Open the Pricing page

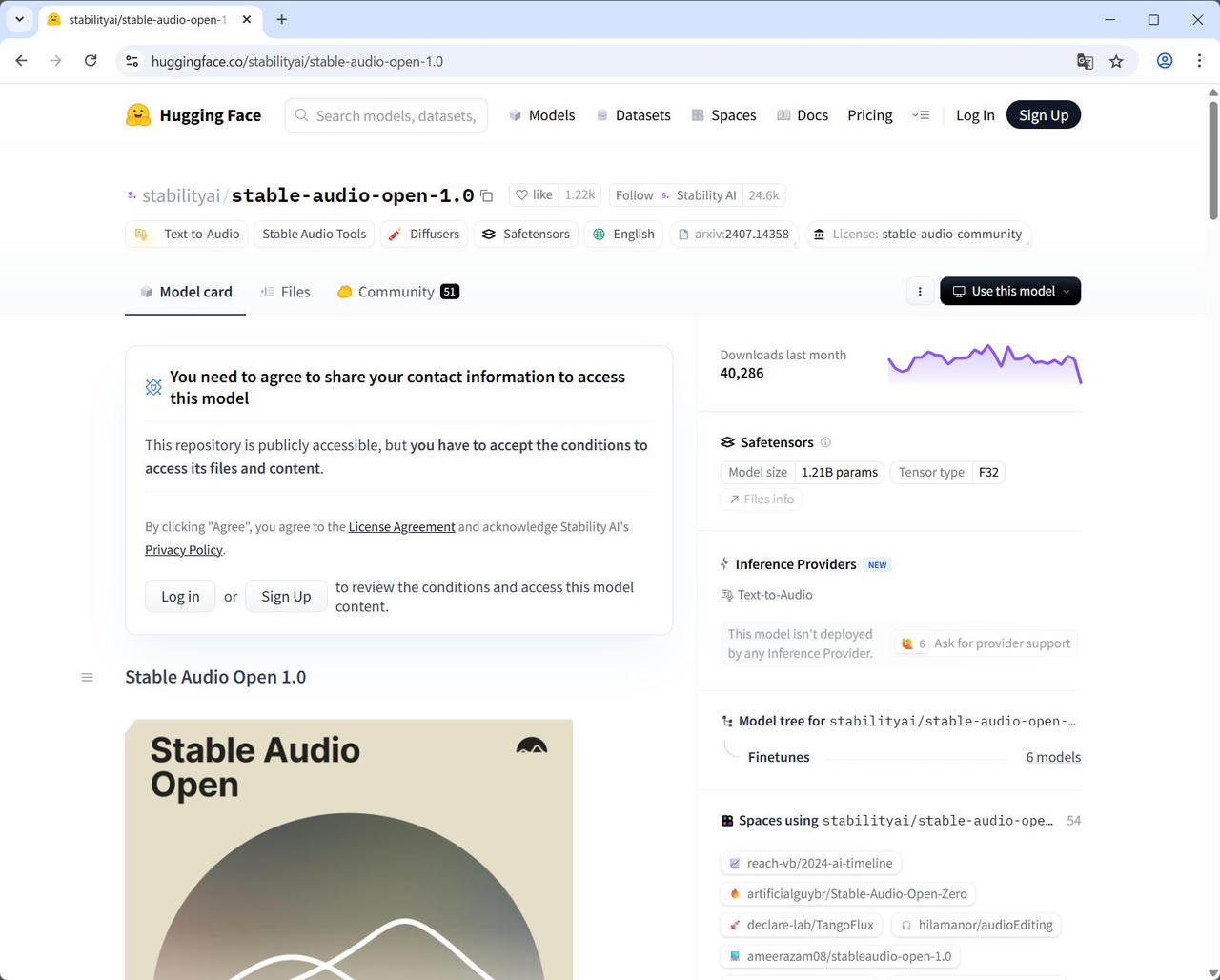[x=870, y=115]
